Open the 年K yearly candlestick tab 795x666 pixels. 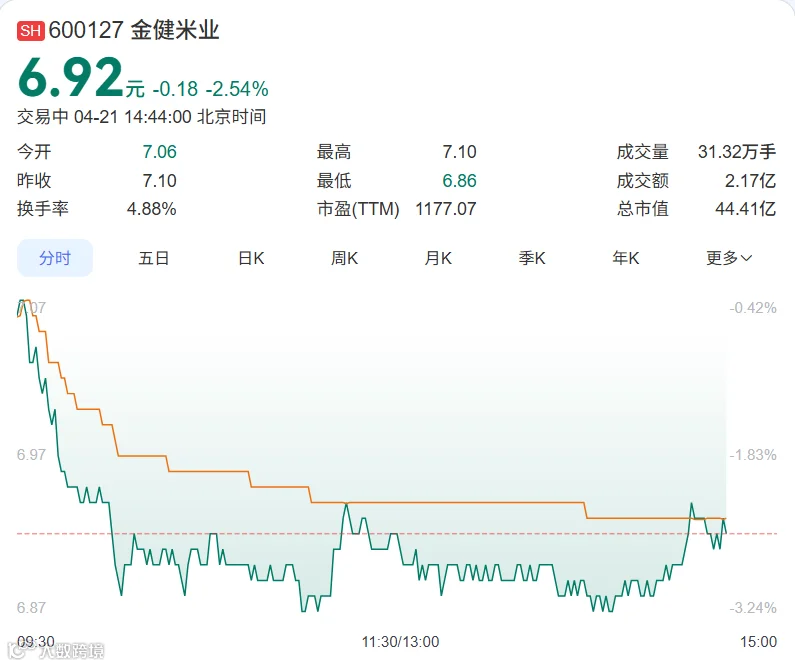click(x=626, y=258)
